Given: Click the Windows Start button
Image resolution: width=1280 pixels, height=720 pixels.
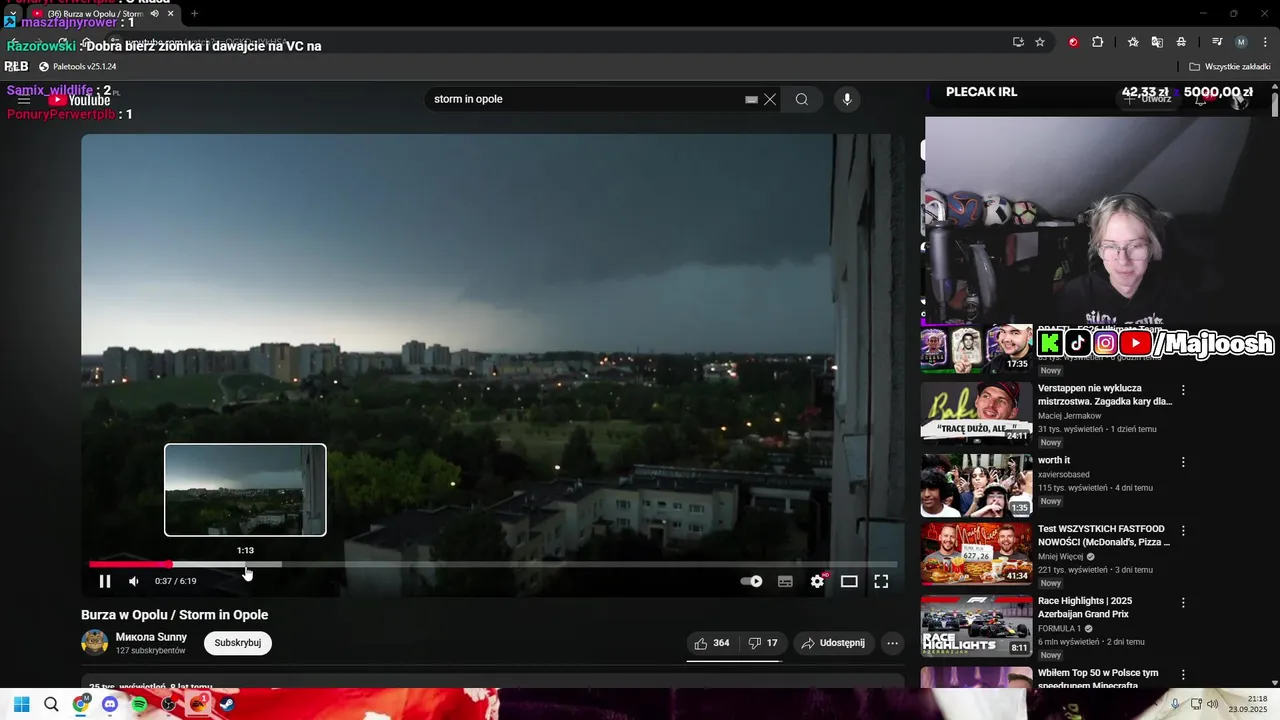Looking at the screenshot, I should click(21, 704).
